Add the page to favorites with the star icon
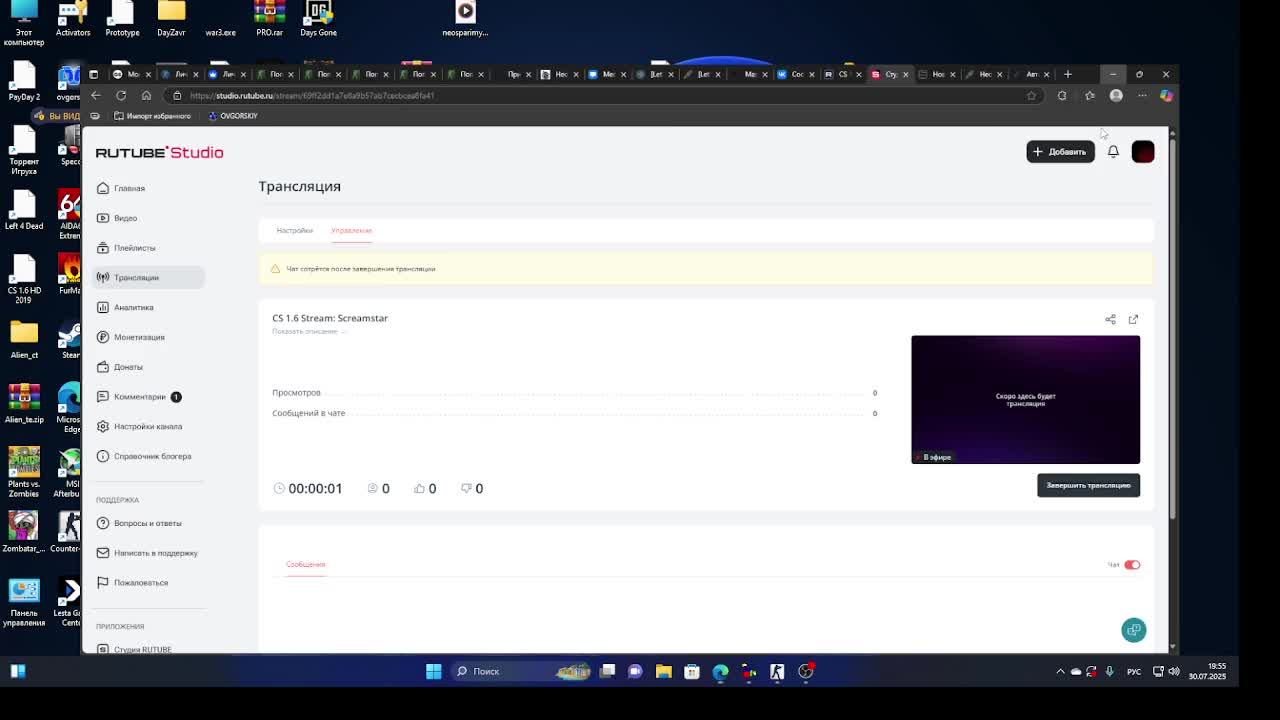 coord(1031,95)
